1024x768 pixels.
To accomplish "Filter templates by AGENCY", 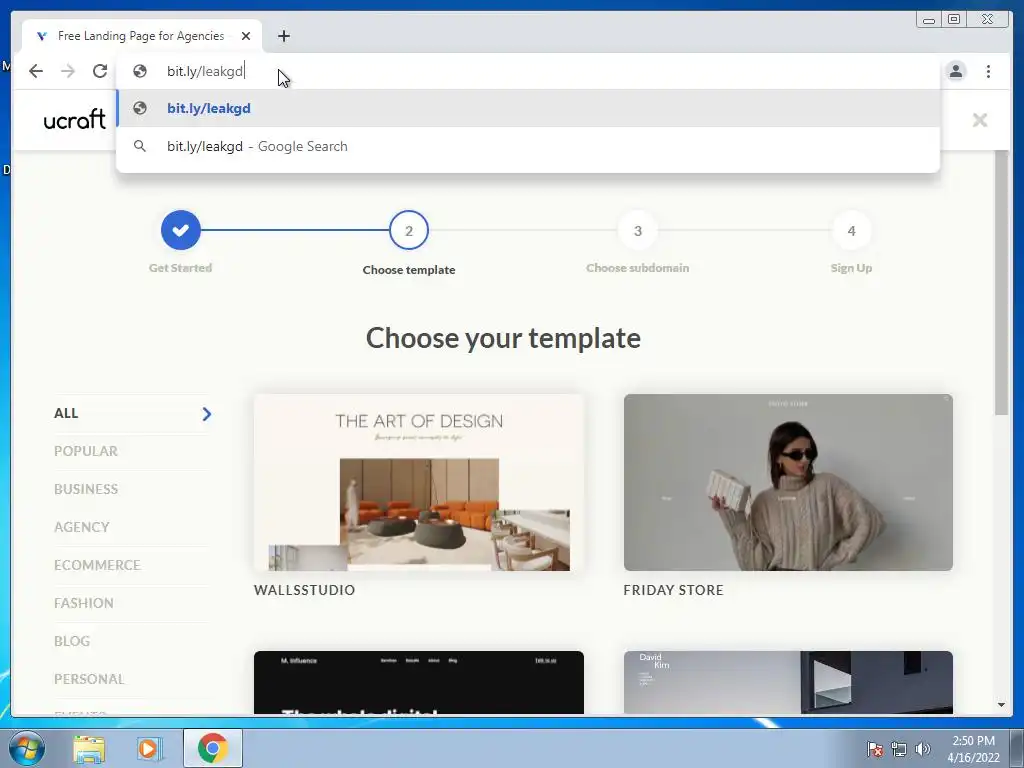I will click(x=82, y=527).
